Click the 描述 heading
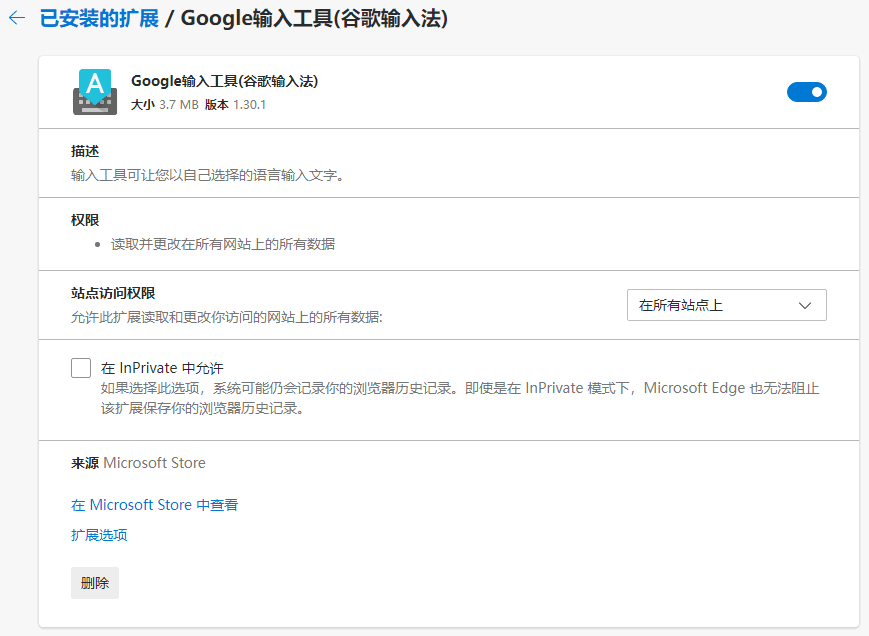 tap(85, 151)
